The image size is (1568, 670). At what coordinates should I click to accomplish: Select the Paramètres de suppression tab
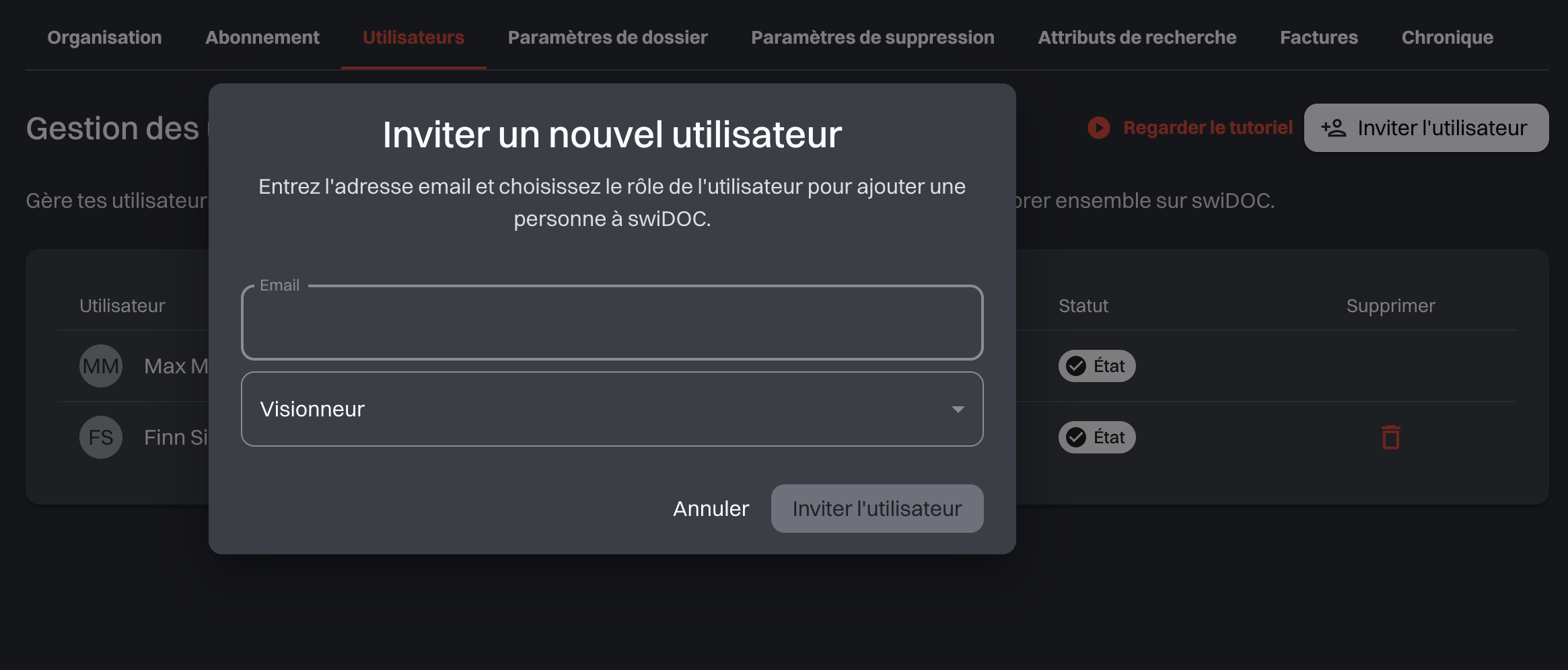pos(873,38)
